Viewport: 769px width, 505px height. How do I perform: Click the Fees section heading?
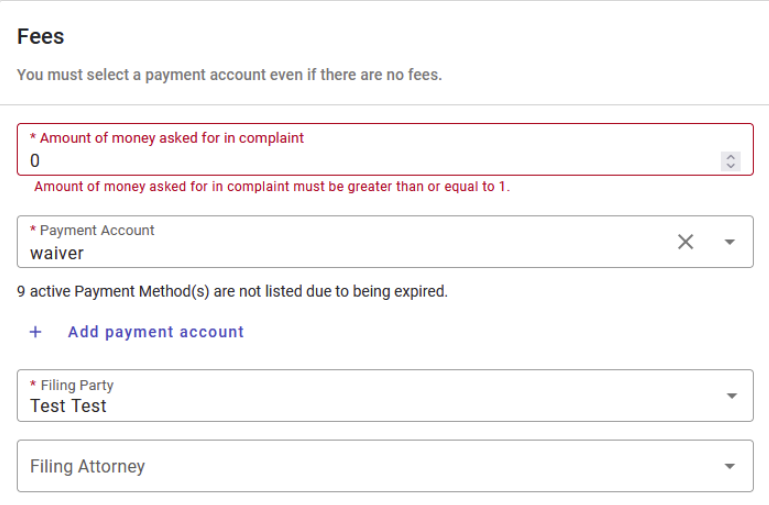click(x=41, y=37)
